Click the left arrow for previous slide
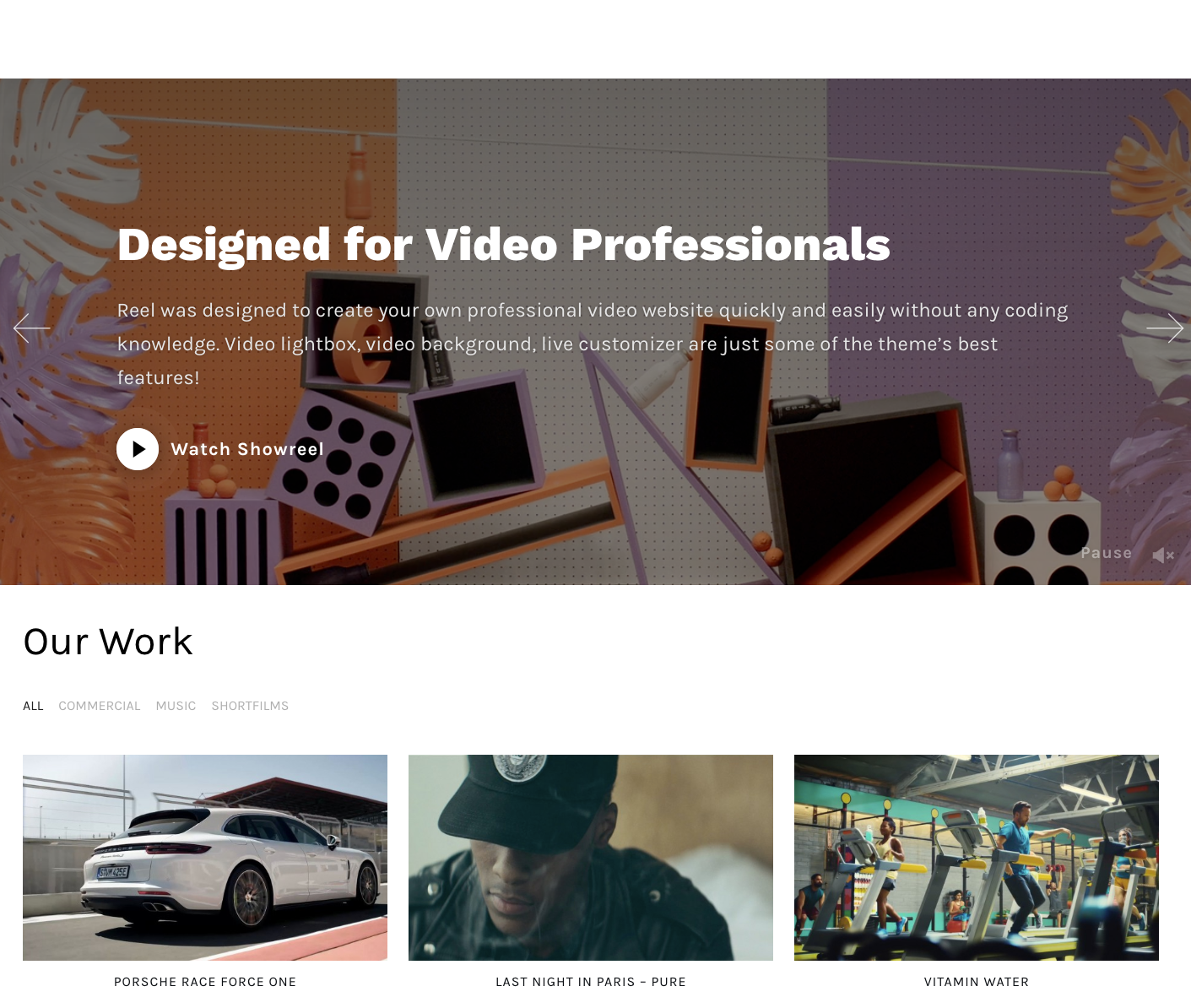The height and width of the screenshot is (1008, 1191). click(x=32, y=328)
